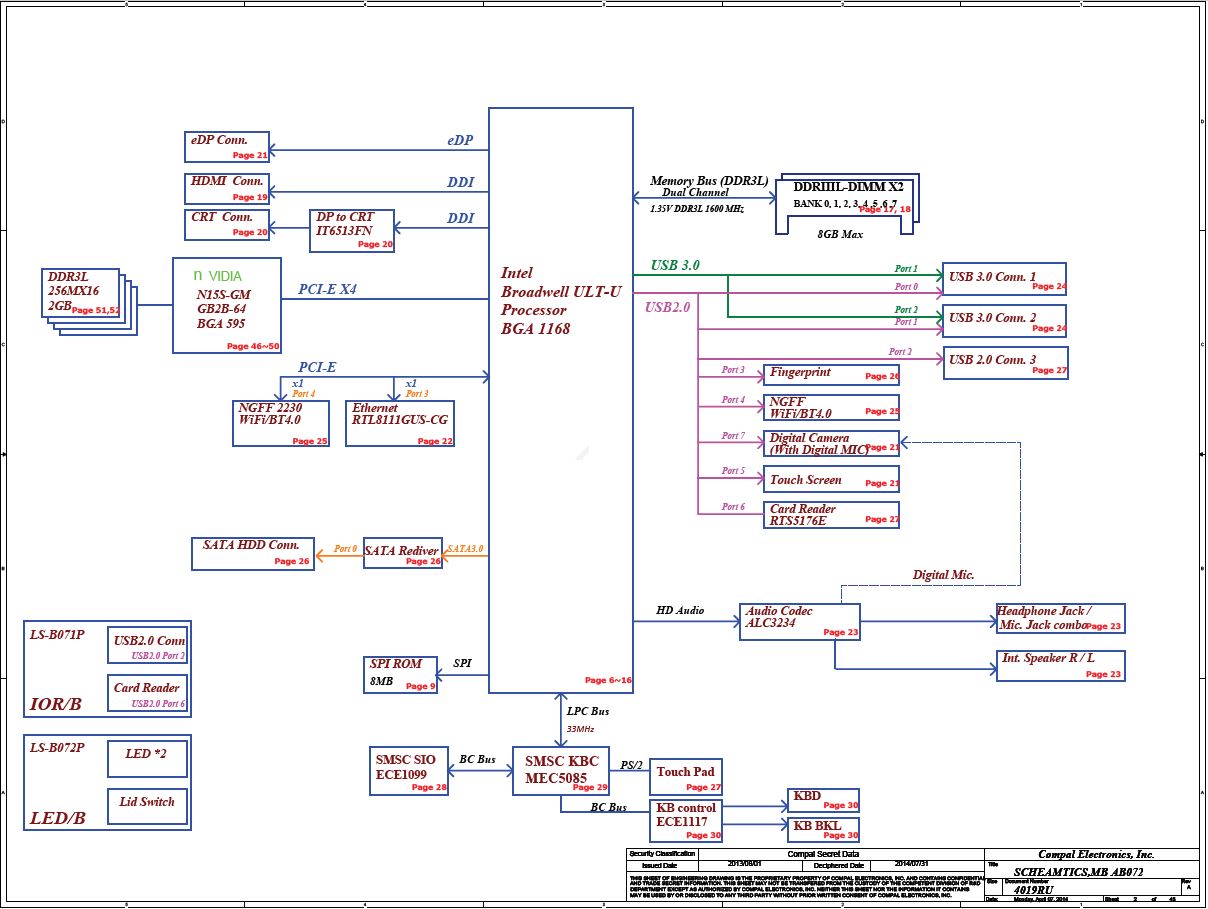Click the SATA HDD Conn. block

[252, 553]
